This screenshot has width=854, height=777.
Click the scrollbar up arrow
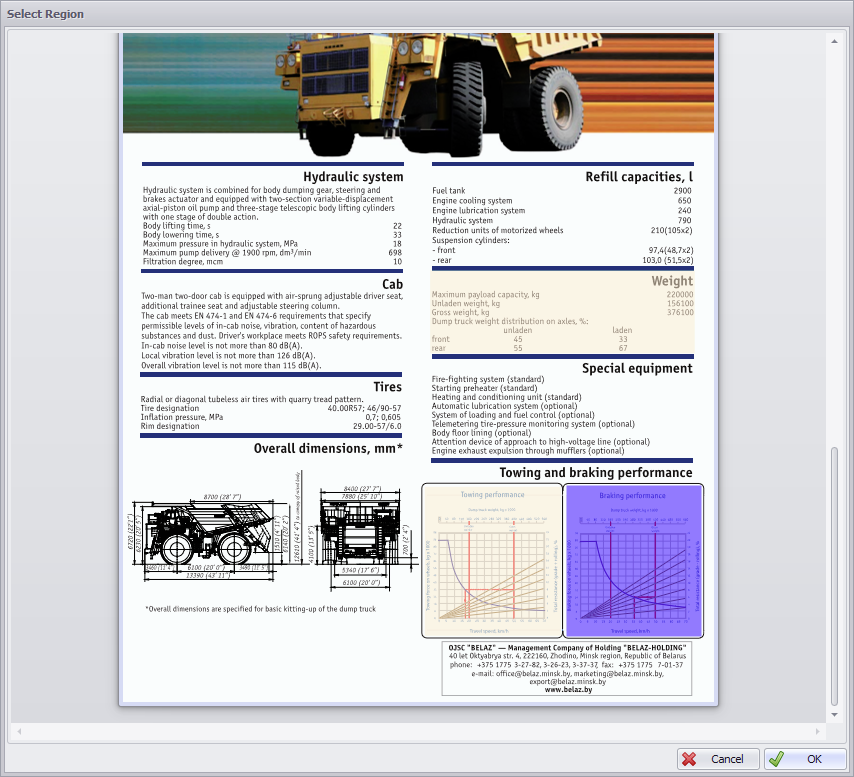[x=833, y=41]
